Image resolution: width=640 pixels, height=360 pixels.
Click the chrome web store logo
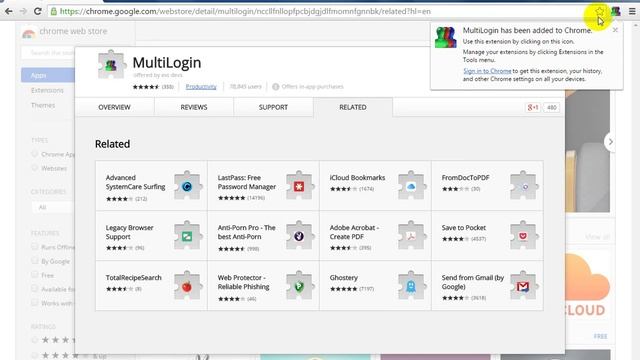pyautogui.click(x=65, y=31)
